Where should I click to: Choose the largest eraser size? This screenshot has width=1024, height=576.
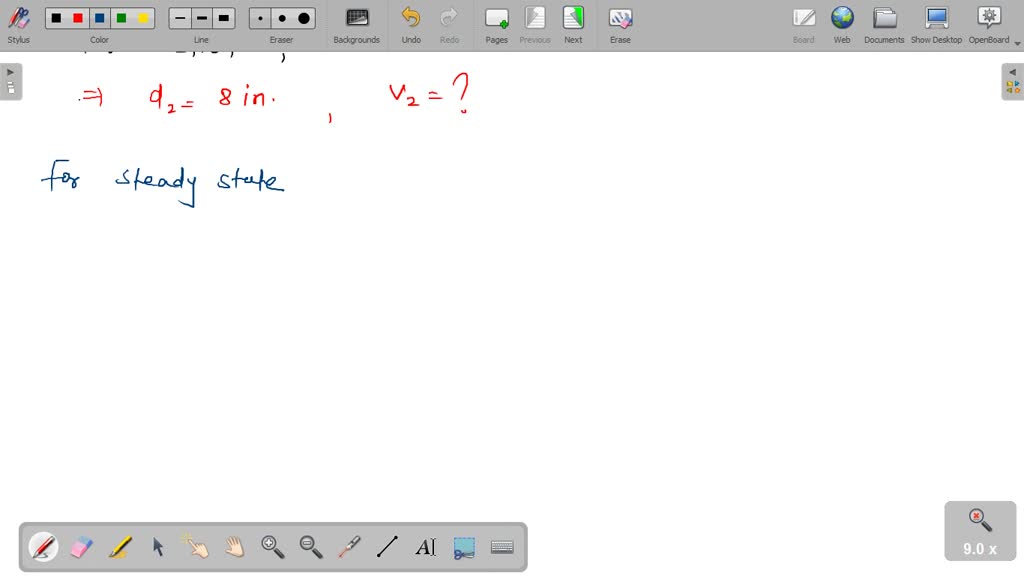click(x=304, y=18)
